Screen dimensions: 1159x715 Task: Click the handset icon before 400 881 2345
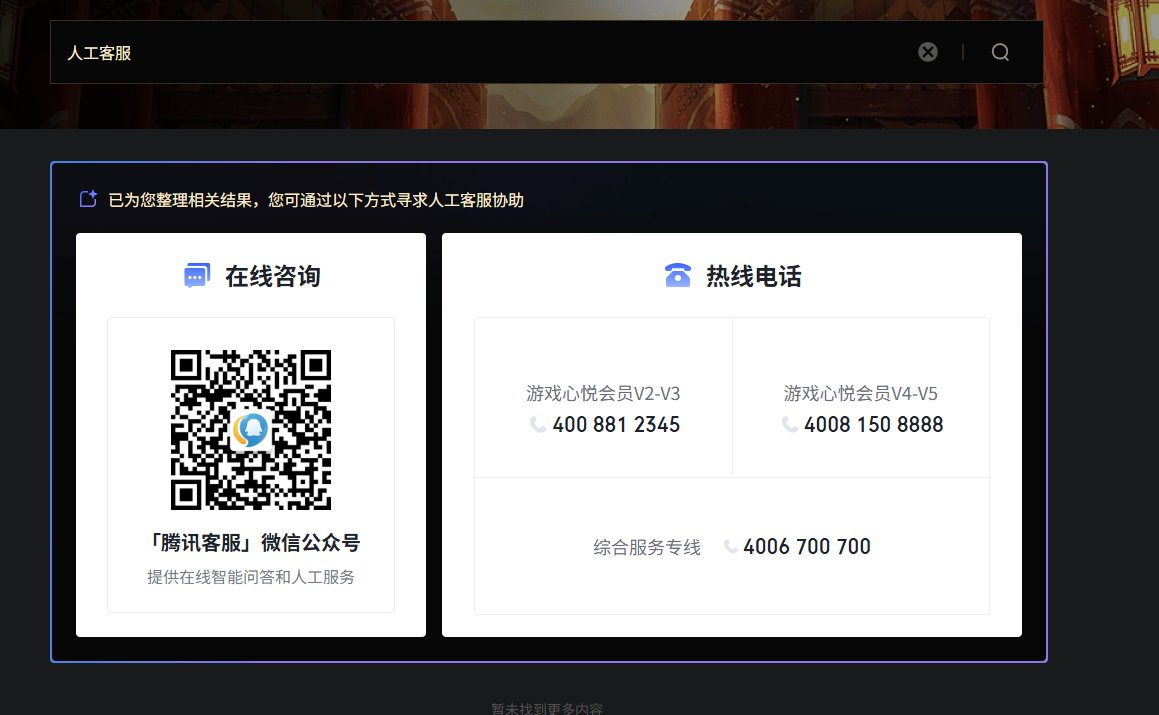click(x=538, y=425)
